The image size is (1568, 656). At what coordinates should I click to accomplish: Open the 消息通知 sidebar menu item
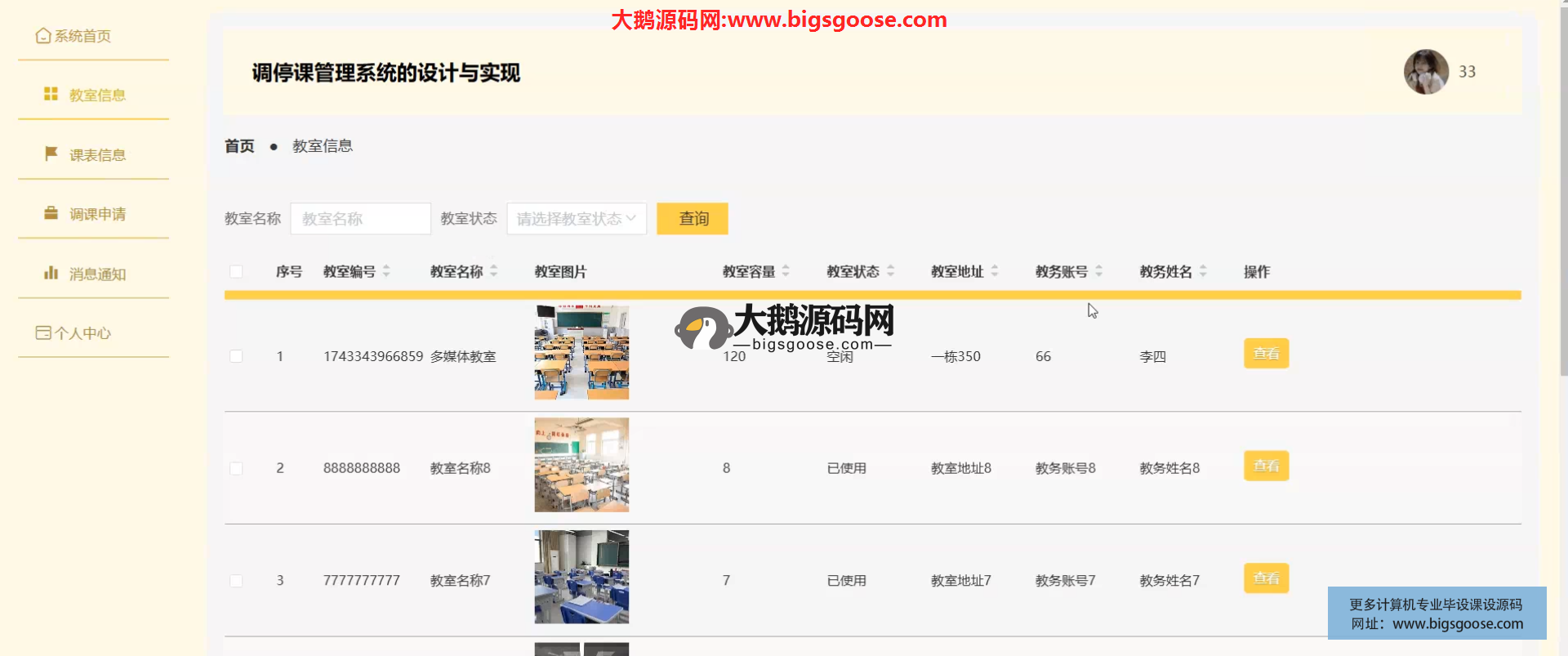pyautogui.click(x=96, y=274)
